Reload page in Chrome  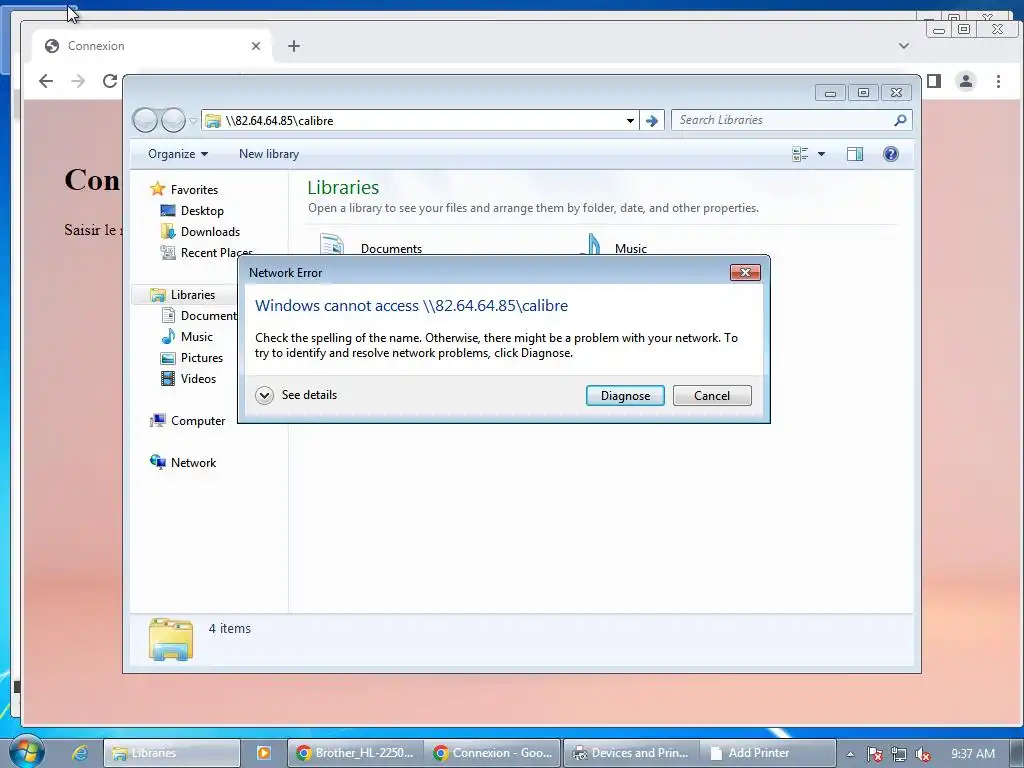coord(110,81)
